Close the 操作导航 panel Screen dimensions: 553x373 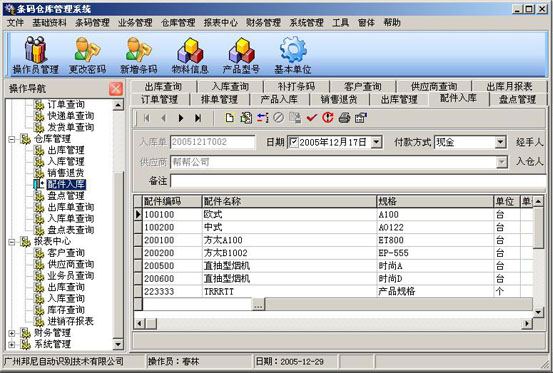point(116,88)
